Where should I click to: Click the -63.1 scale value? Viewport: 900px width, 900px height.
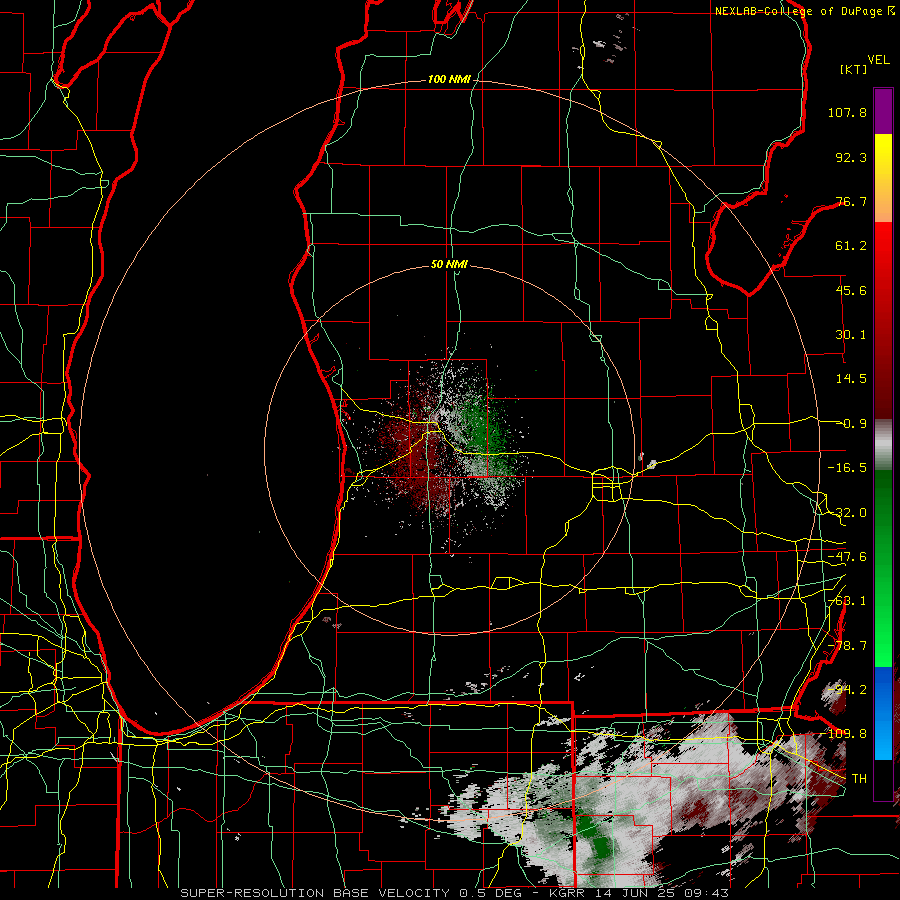847,601
